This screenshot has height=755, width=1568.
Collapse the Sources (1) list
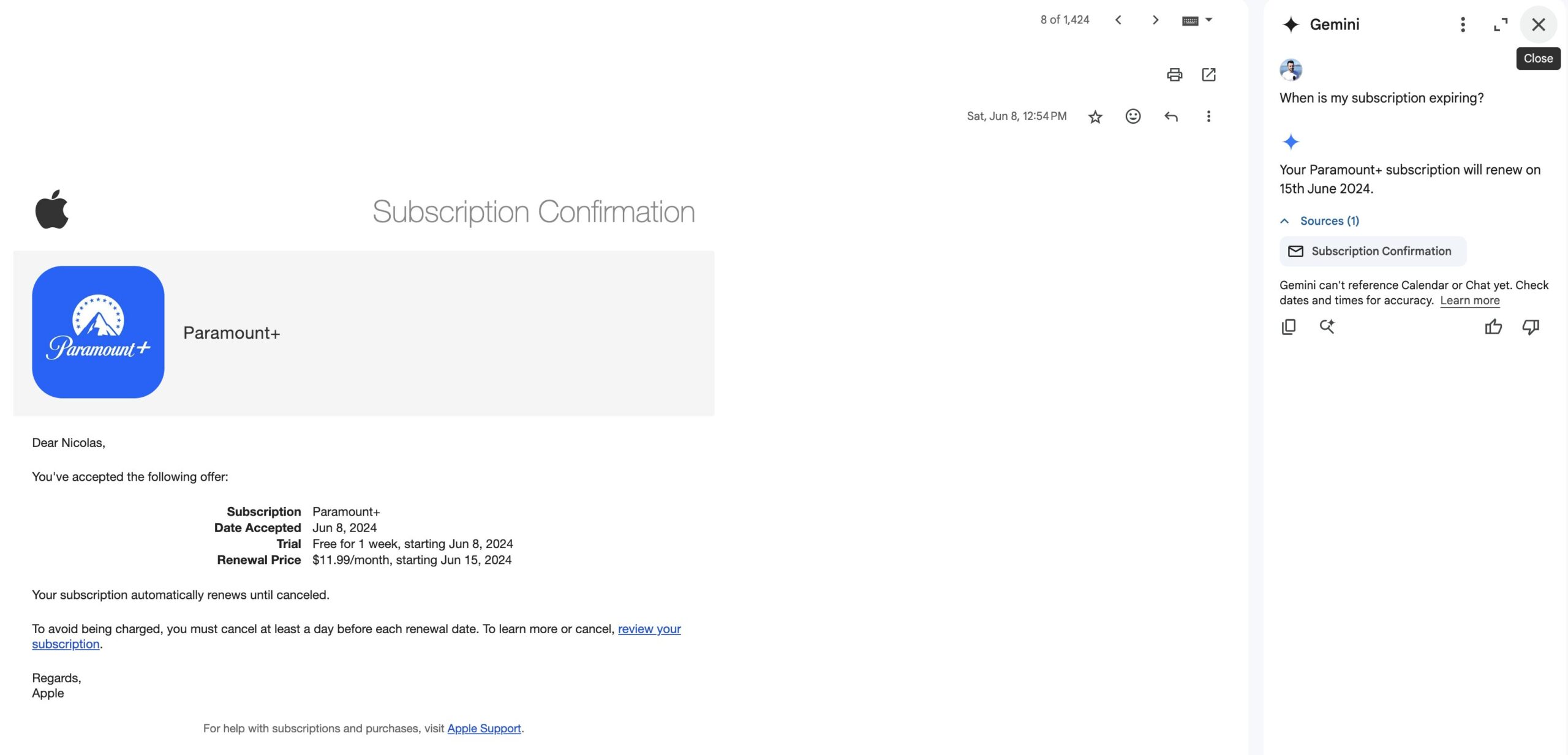[x=1319, y=221]
